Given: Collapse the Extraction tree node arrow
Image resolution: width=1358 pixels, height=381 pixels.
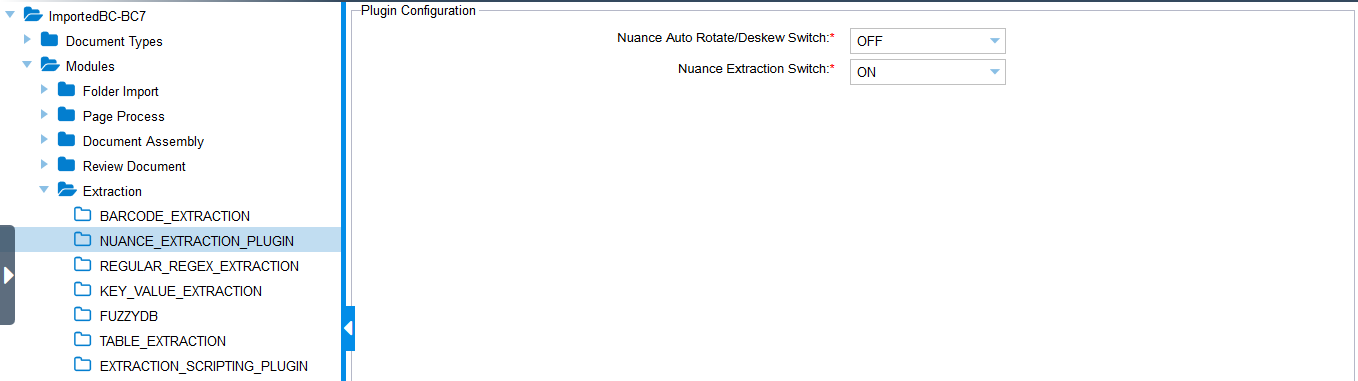Looking at the screenshot, I should coord(44,190).
